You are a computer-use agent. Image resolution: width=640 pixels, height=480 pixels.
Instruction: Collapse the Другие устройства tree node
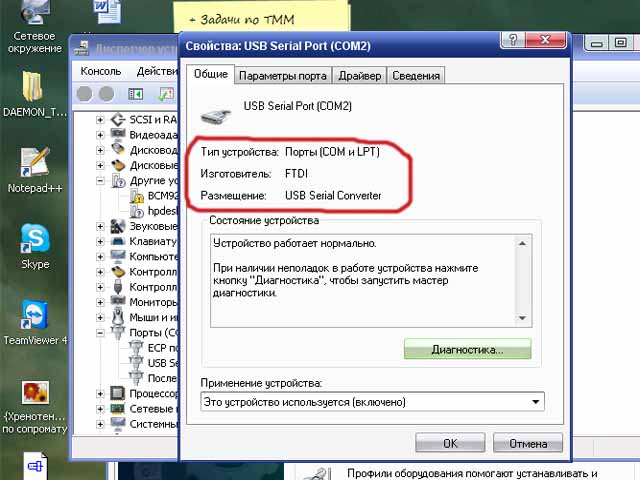pos(100,180)
